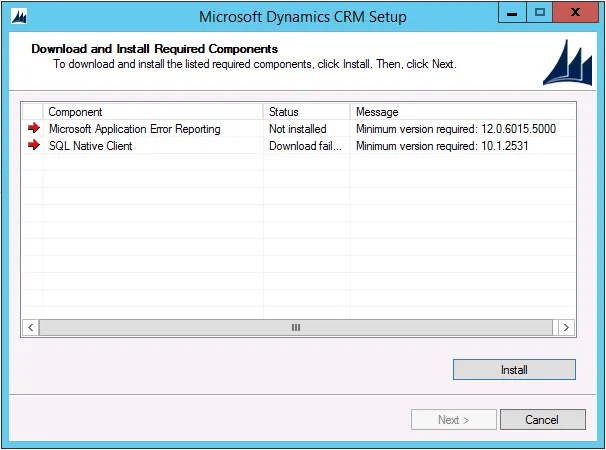606x450 pixels.
Task: Maximize the CRM Setup window
Action: click(x=540, y=13)
